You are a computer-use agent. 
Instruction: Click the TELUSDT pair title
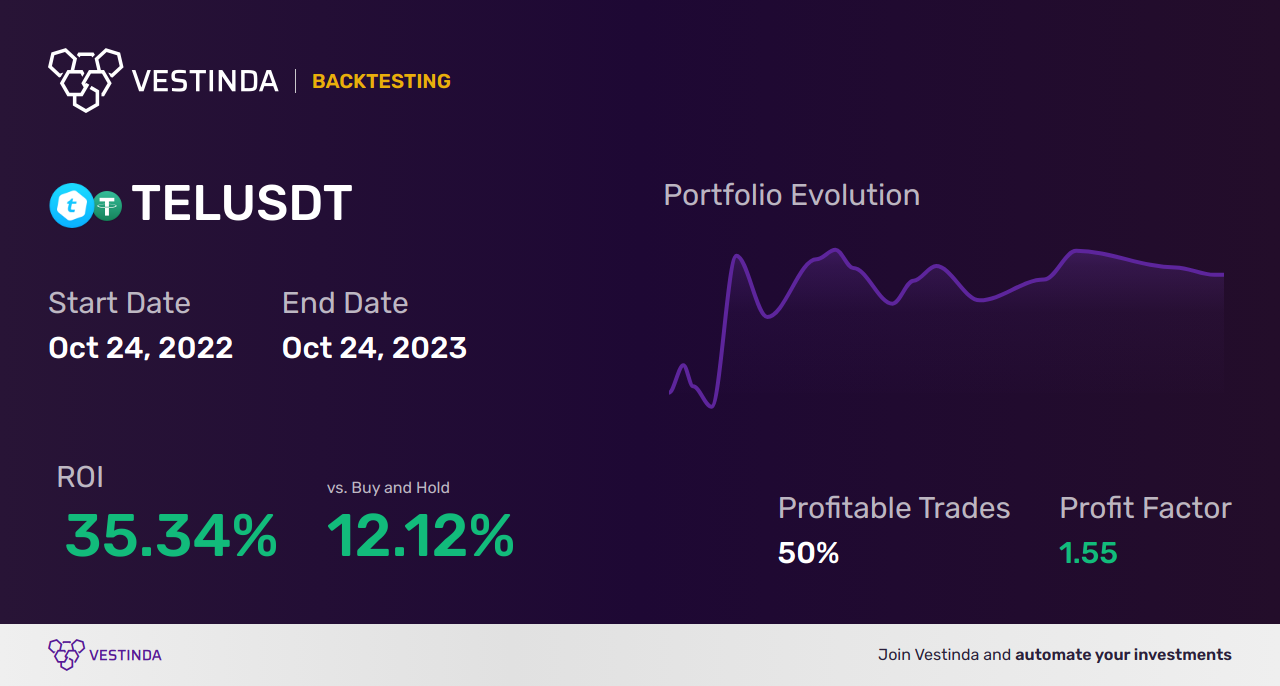[x=241, y=204]
